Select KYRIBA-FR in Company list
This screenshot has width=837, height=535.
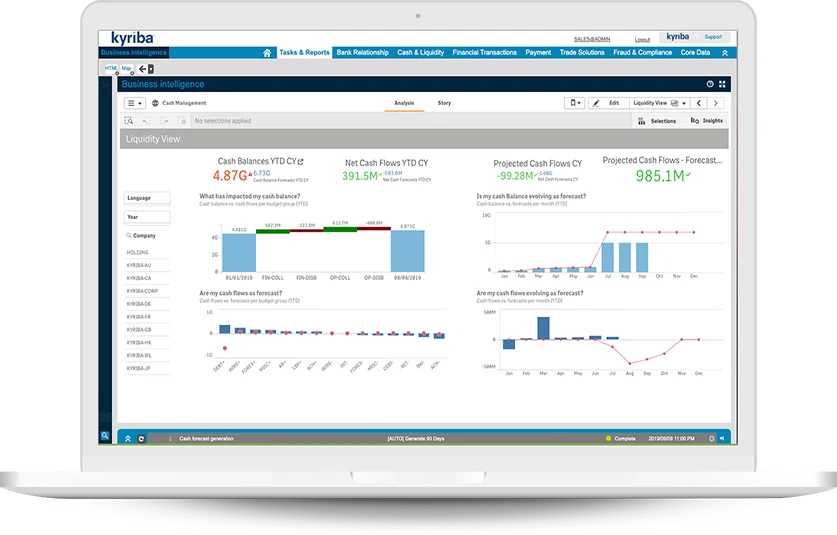(x=146, y=317)
